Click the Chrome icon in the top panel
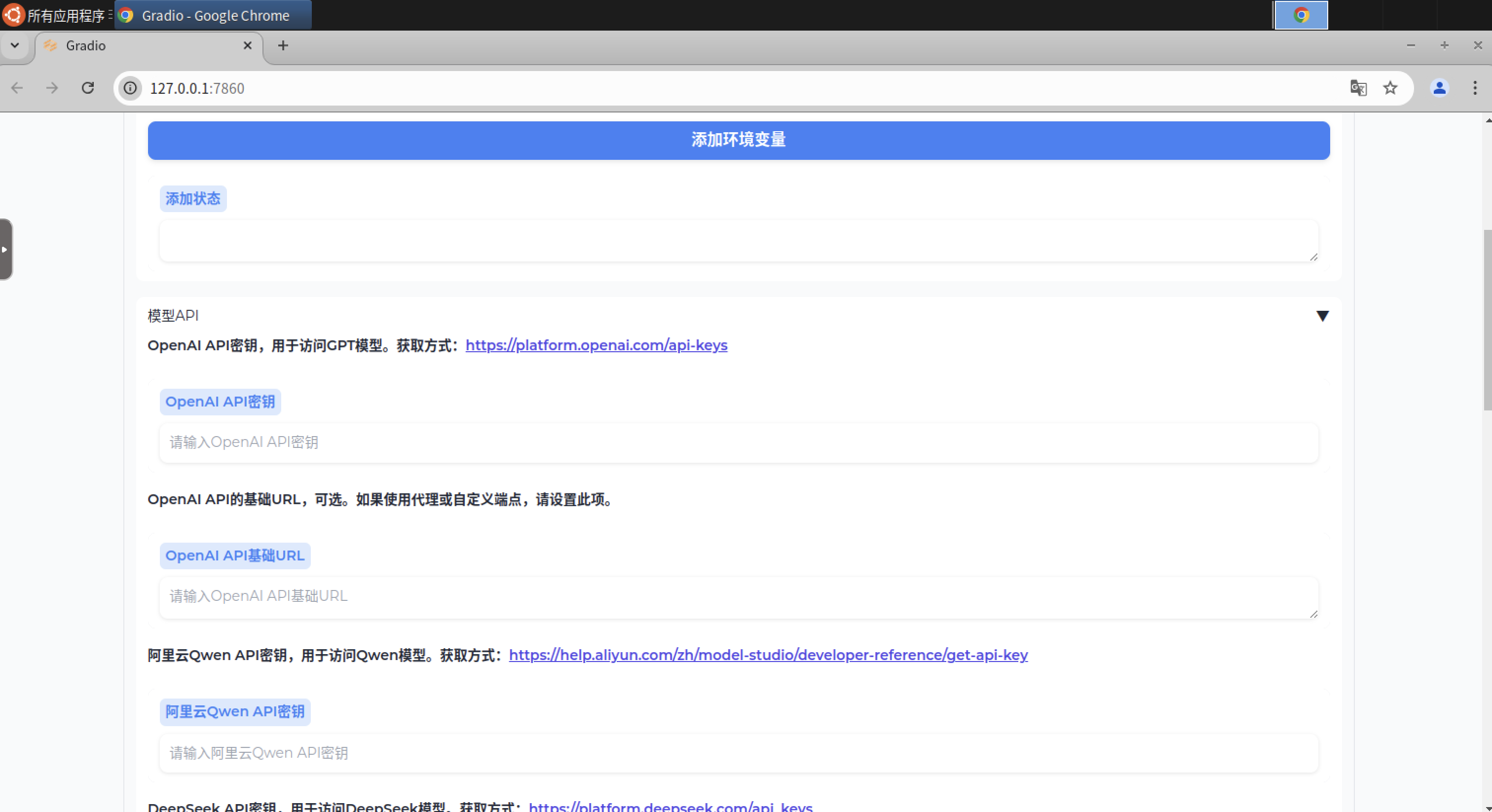The image size is (1492, 812). pyautogui.click(x=1301, y=15)
